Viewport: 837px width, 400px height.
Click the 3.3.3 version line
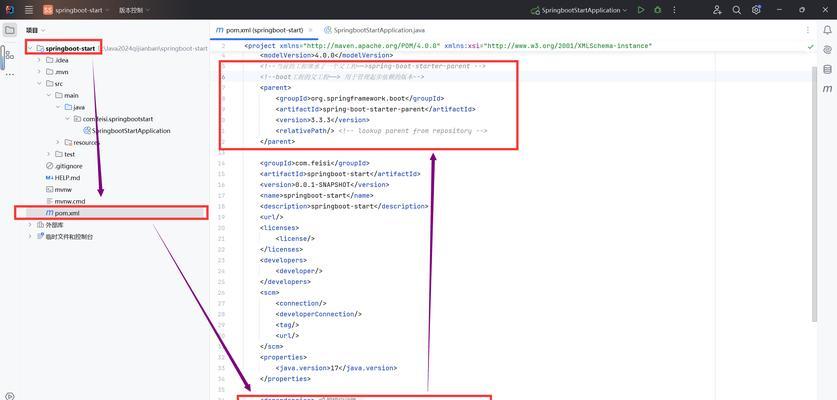coord(322,120)
